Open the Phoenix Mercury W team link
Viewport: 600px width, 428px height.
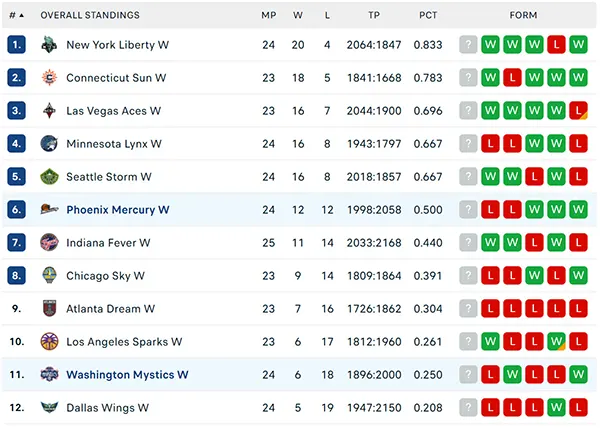point(118,210)
